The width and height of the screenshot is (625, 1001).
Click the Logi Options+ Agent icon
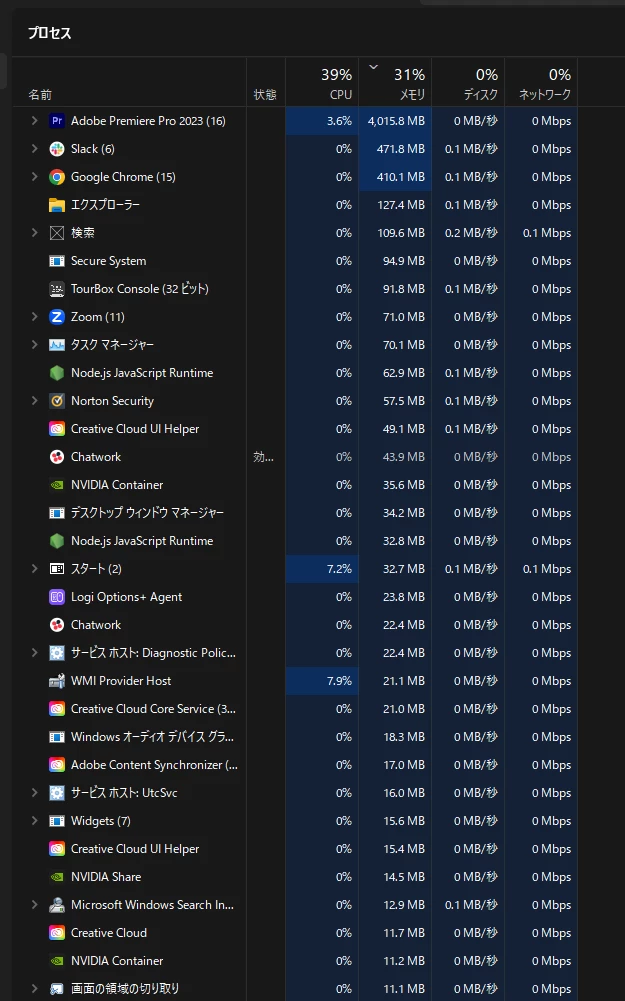pos(57,597)
